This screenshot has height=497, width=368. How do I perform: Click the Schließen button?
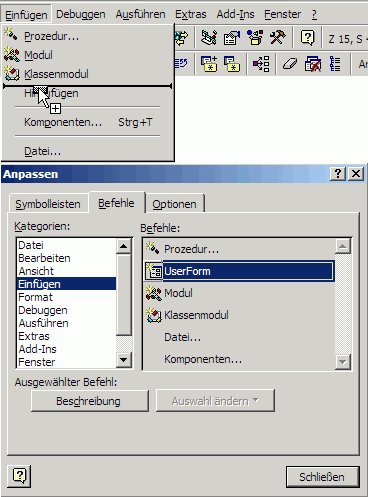[x=322, y=477]
